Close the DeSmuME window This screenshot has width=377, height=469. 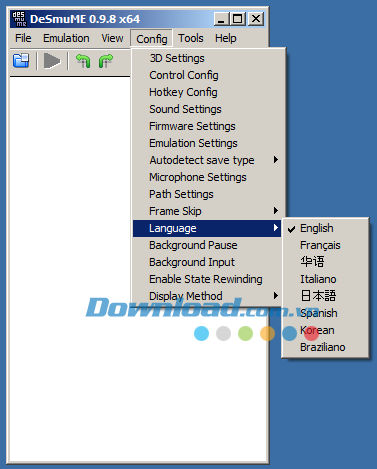click(x=256, y=19)
